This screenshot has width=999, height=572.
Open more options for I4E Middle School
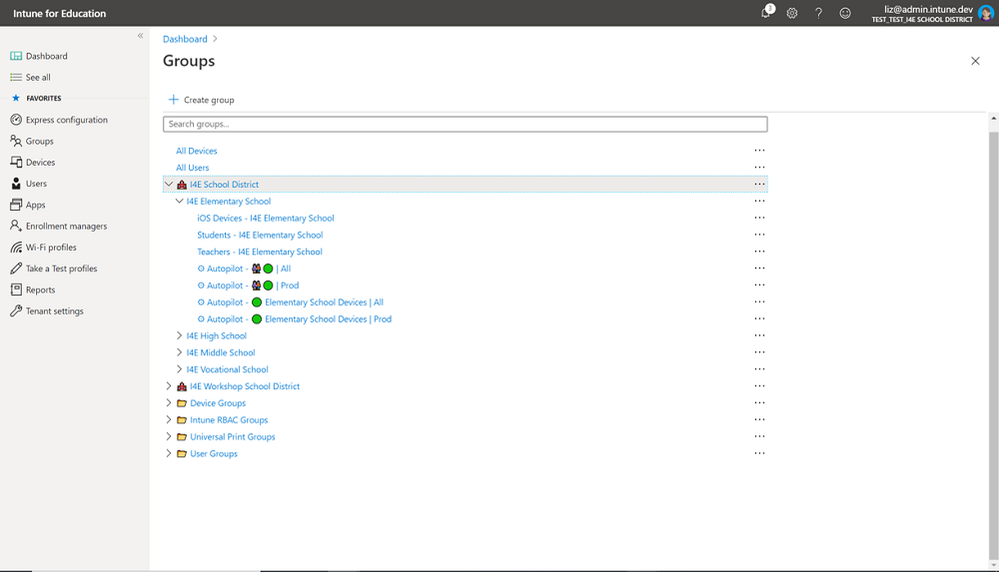[x=759, y=352]
